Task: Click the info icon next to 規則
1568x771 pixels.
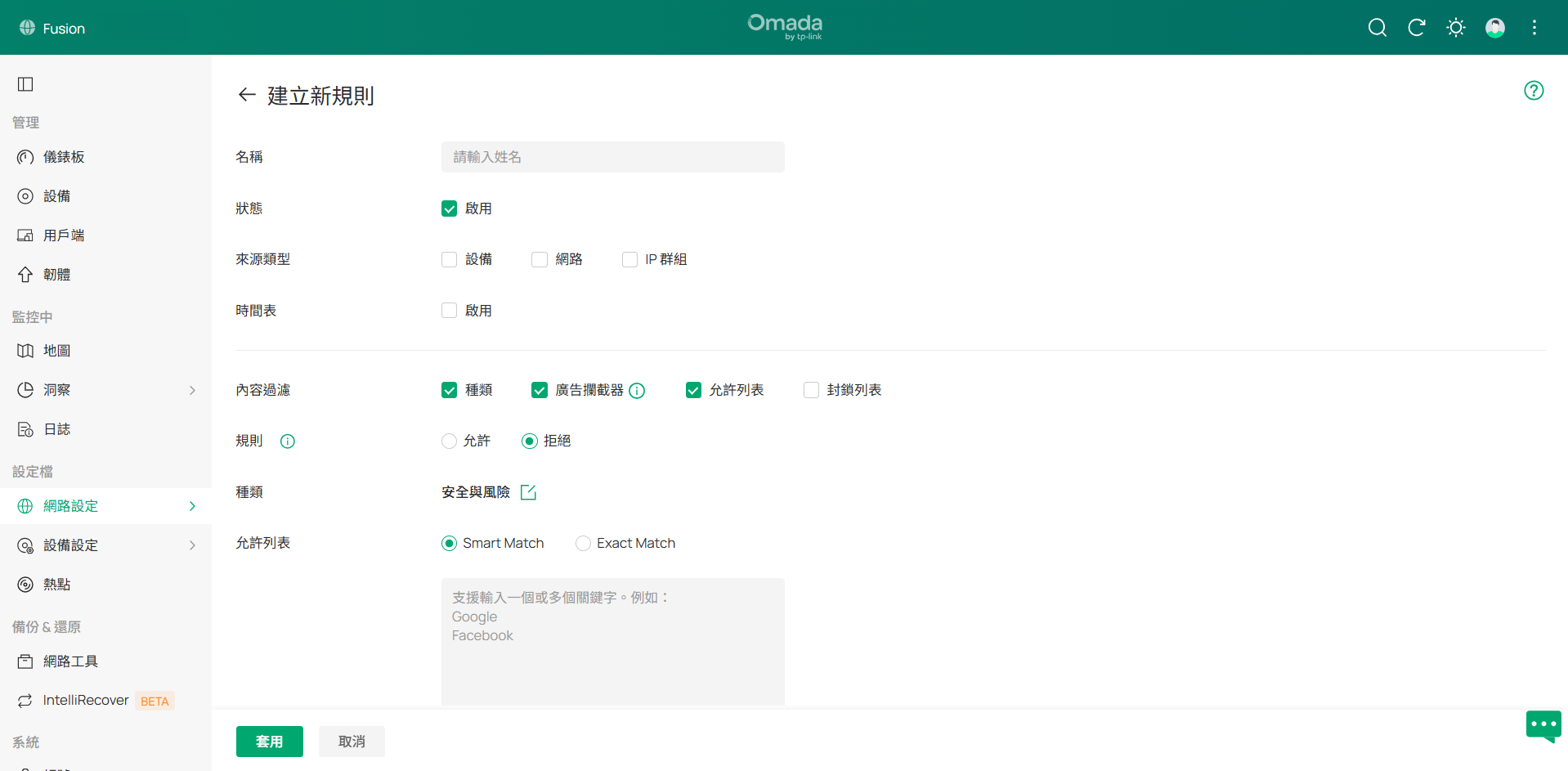Action: (x=288, y=442)
